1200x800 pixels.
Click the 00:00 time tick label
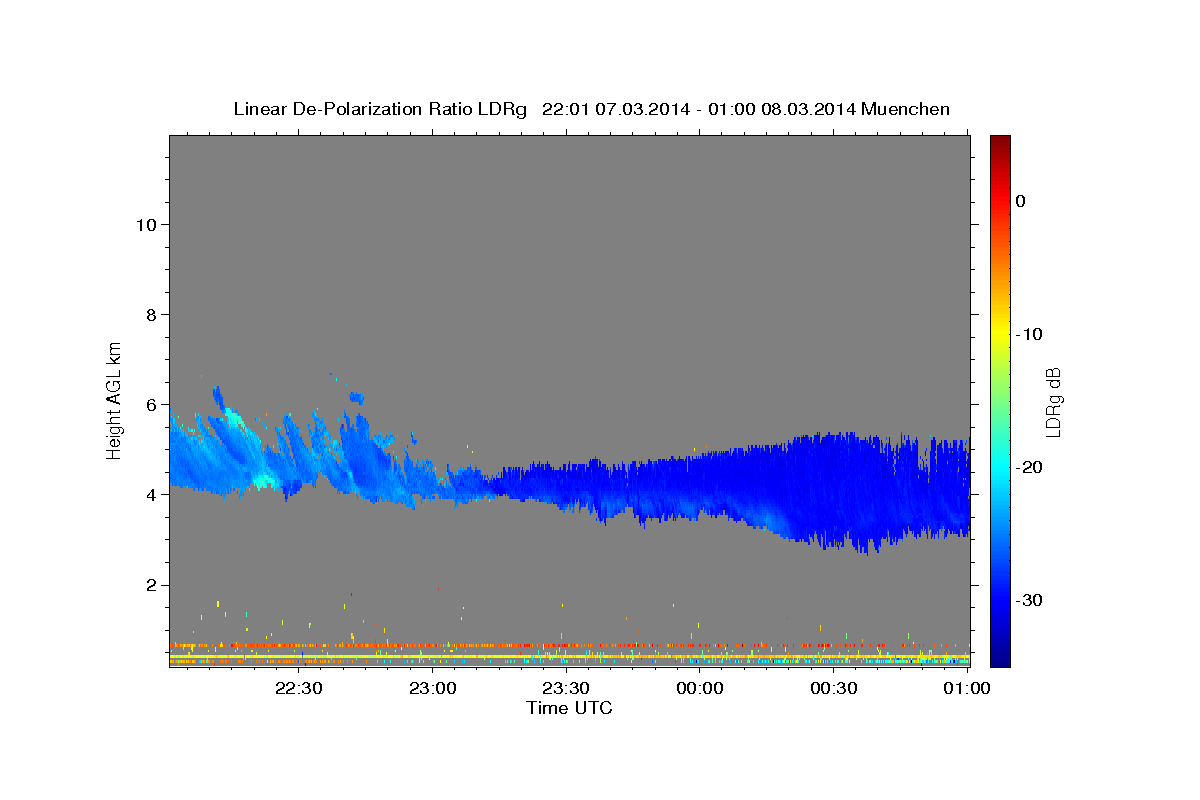(x=700, y=688)
